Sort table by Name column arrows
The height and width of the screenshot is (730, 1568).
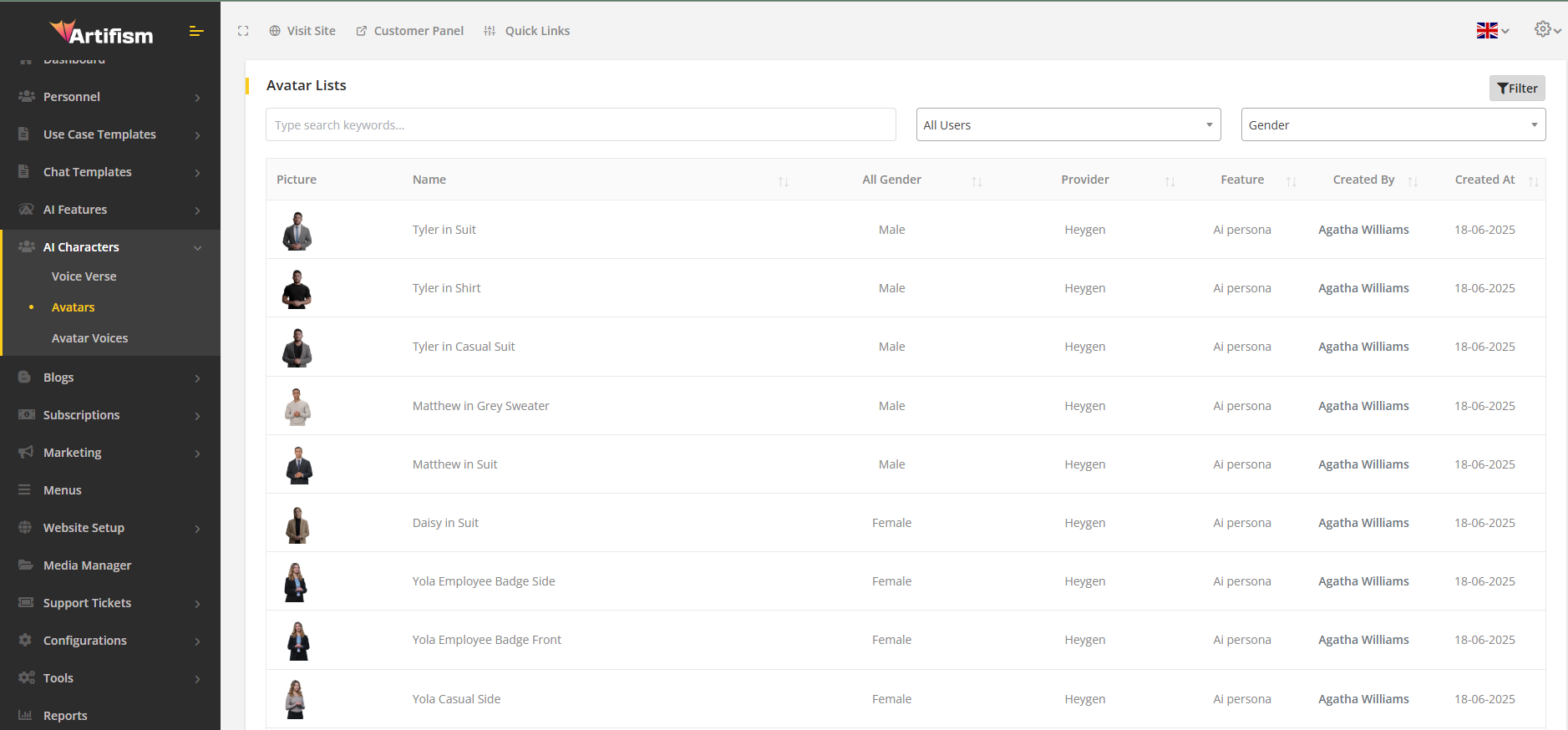coord(783,181)
